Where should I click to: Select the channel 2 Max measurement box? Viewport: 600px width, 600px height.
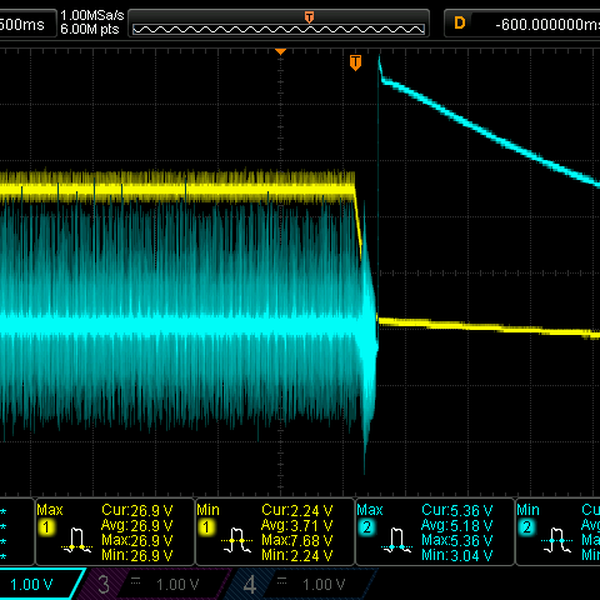click(435, 532)
